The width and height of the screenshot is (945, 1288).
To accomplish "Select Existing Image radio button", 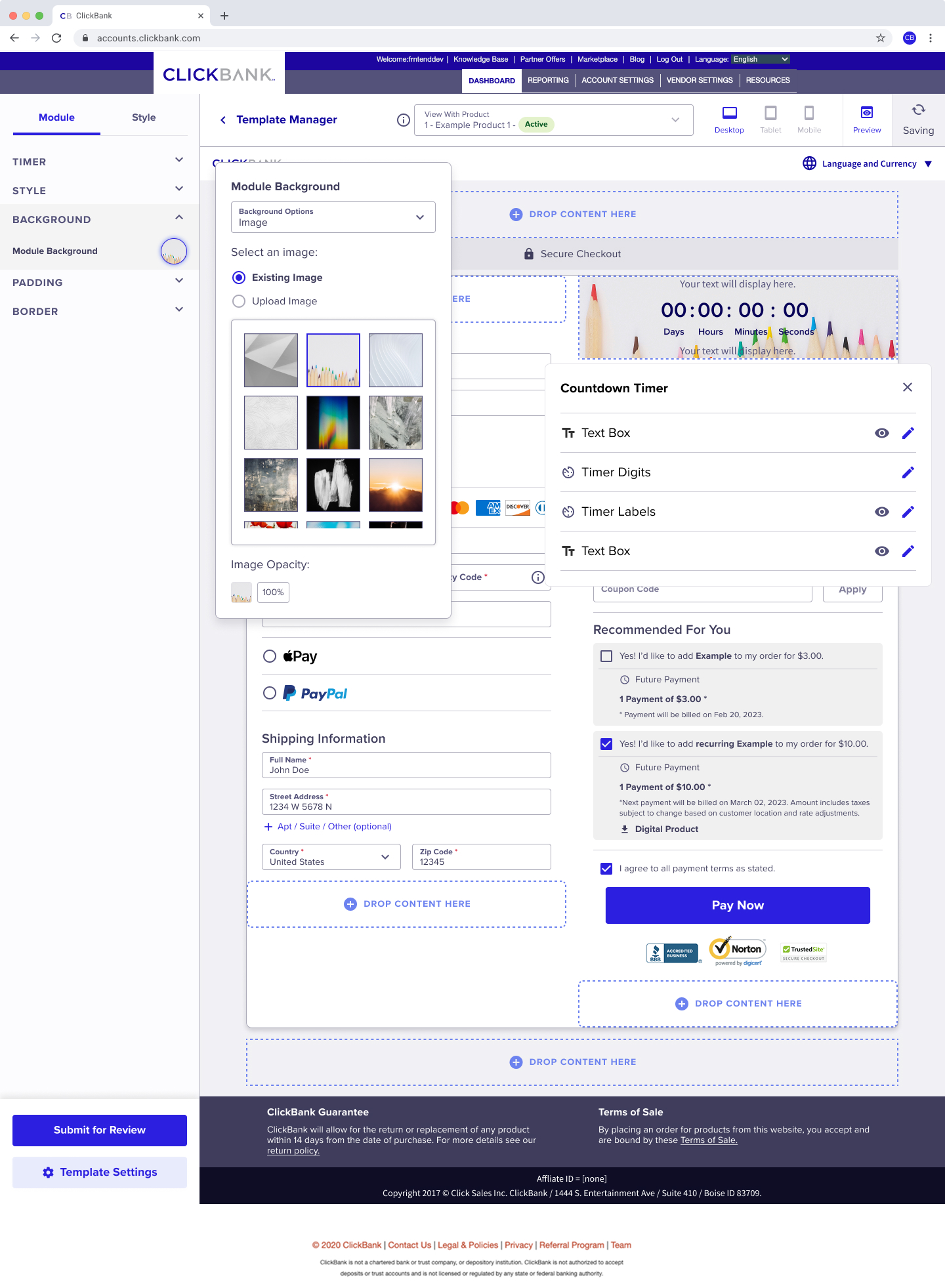I will click(x=239, y=278).
